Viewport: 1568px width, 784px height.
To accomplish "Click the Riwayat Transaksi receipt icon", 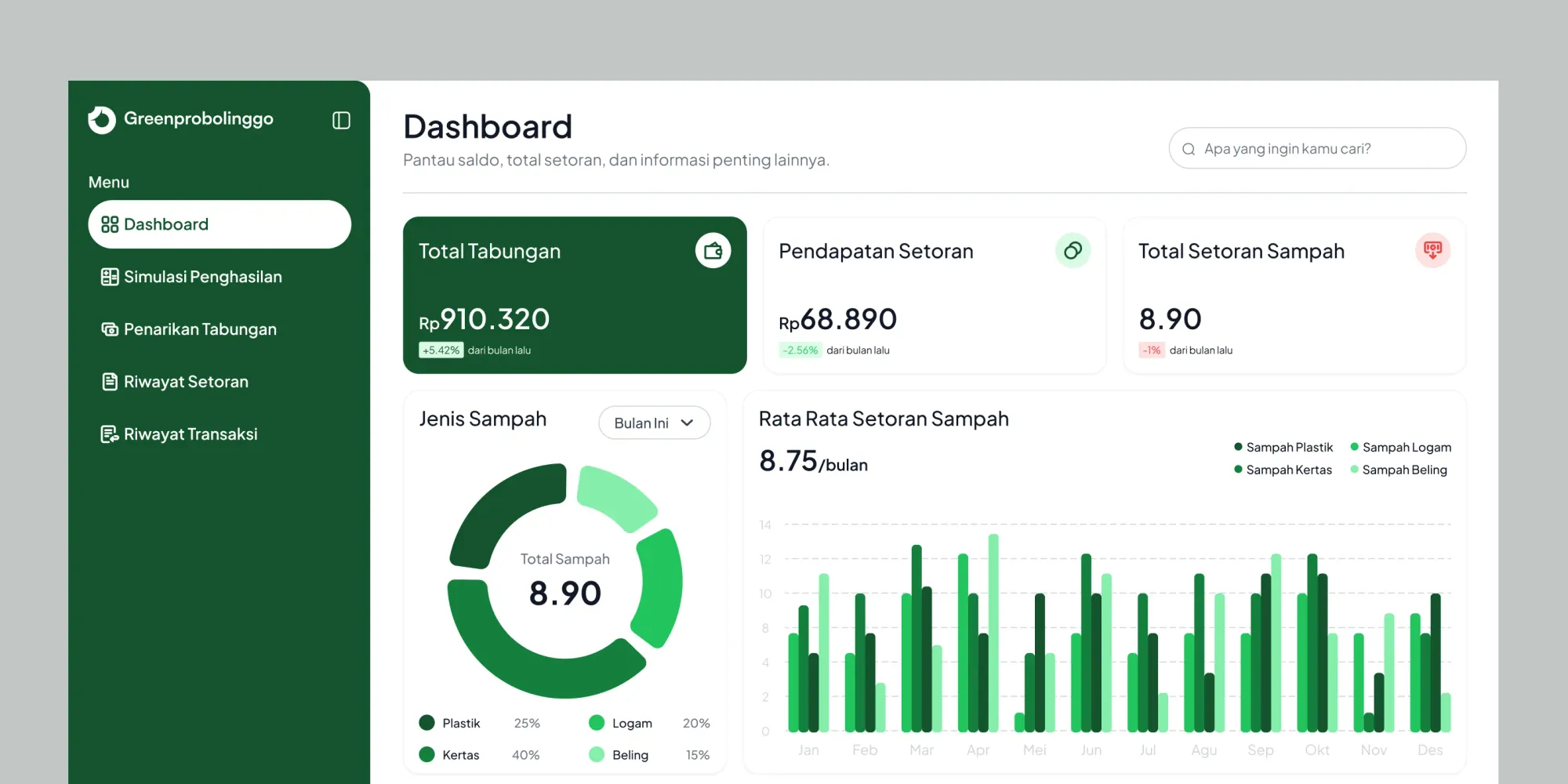I will [x=110, y=434].
